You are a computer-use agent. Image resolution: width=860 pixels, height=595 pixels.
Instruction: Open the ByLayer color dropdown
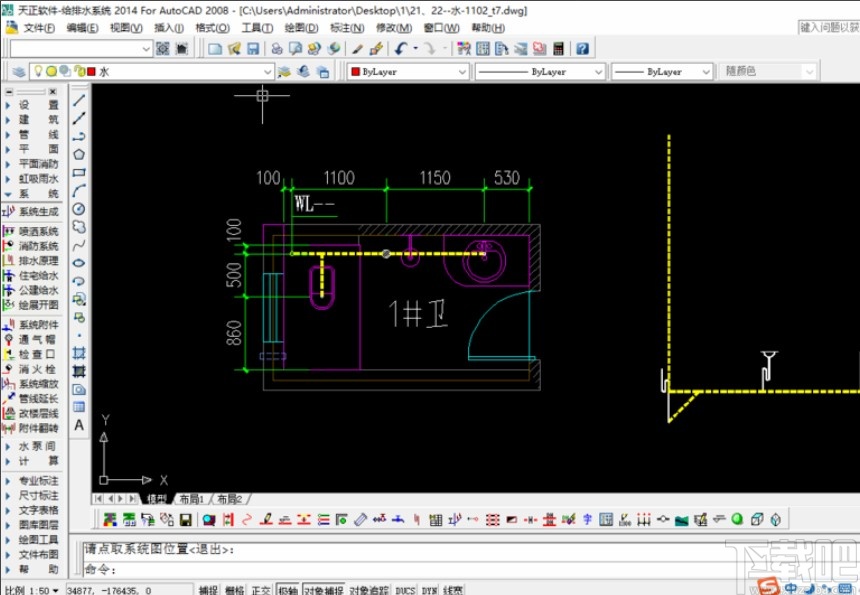pyautogui.click(x=461, y=72)
